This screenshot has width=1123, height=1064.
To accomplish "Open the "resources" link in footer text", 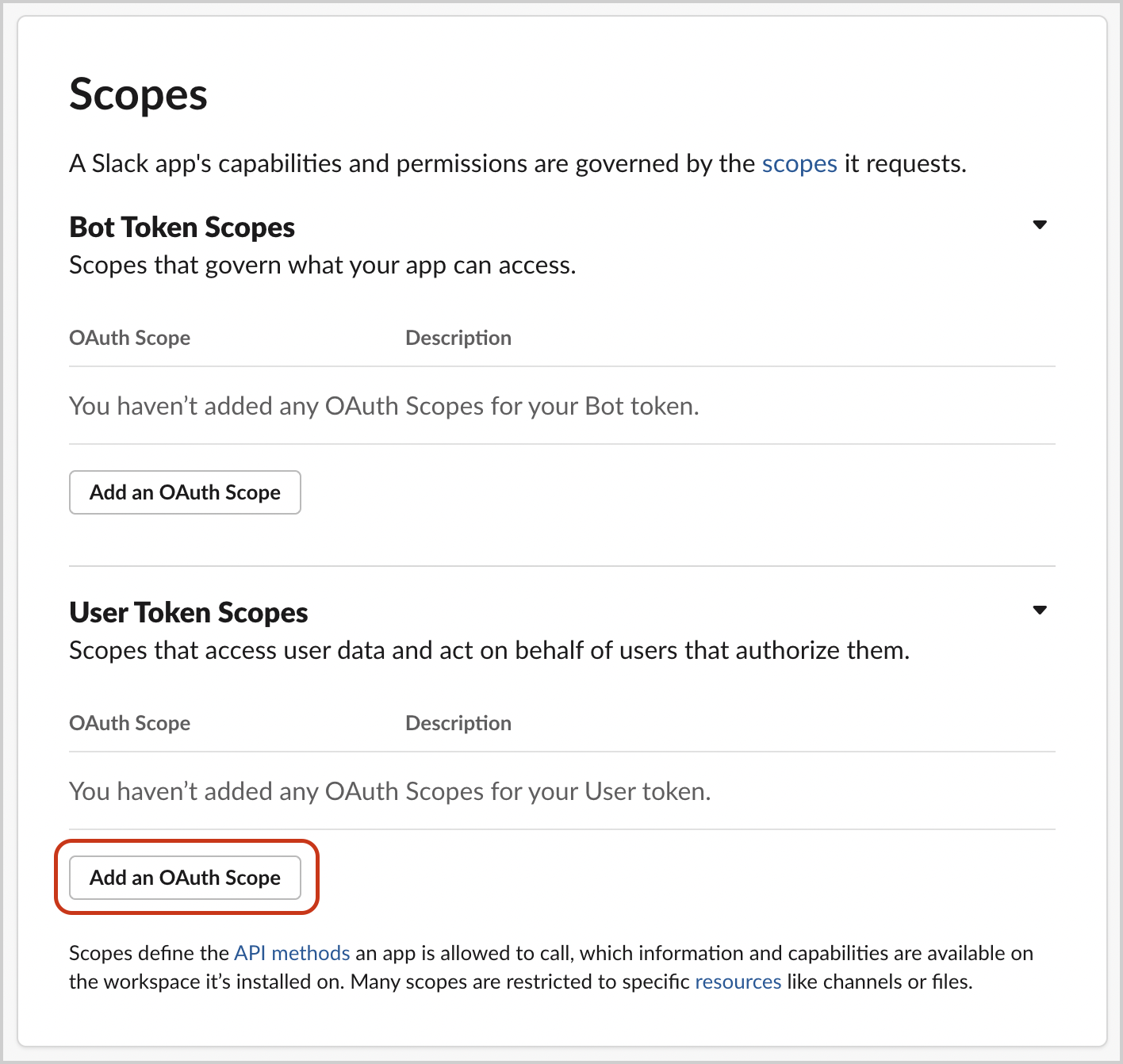I will [738, 982].
